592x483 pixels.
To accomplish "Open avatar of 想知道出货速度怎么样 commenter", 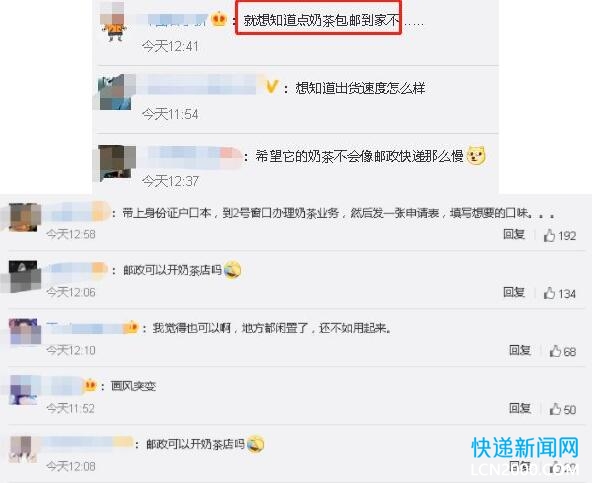I will [x=115, y=93].
